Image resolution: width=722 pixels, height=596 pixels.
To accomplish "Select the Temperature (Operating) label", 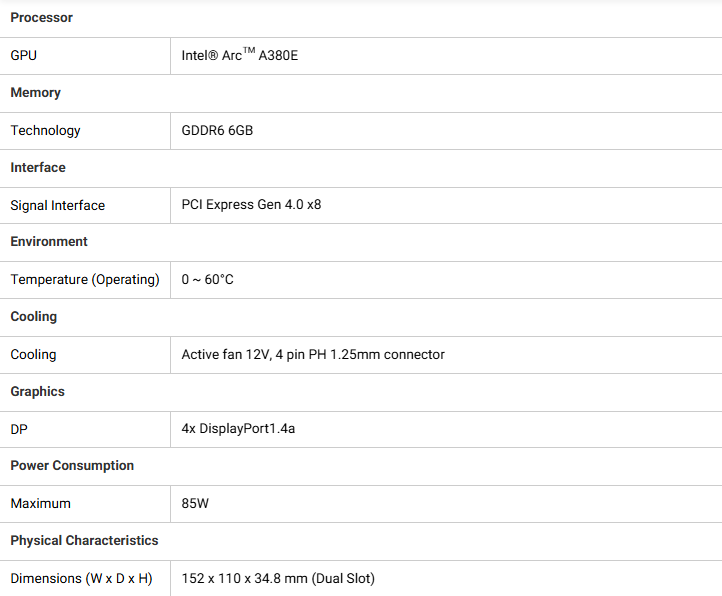I will click(85, 280).
